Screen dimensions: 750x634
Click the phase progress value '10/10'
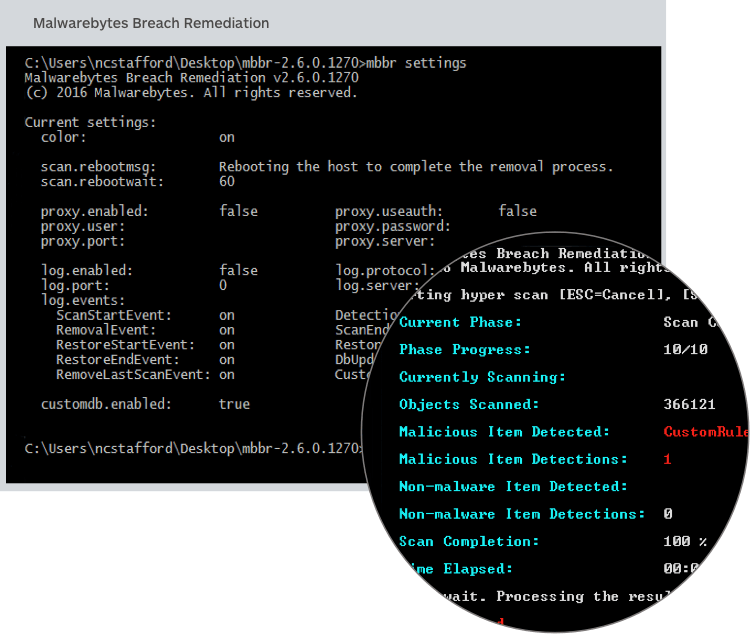tap(685, 350)
